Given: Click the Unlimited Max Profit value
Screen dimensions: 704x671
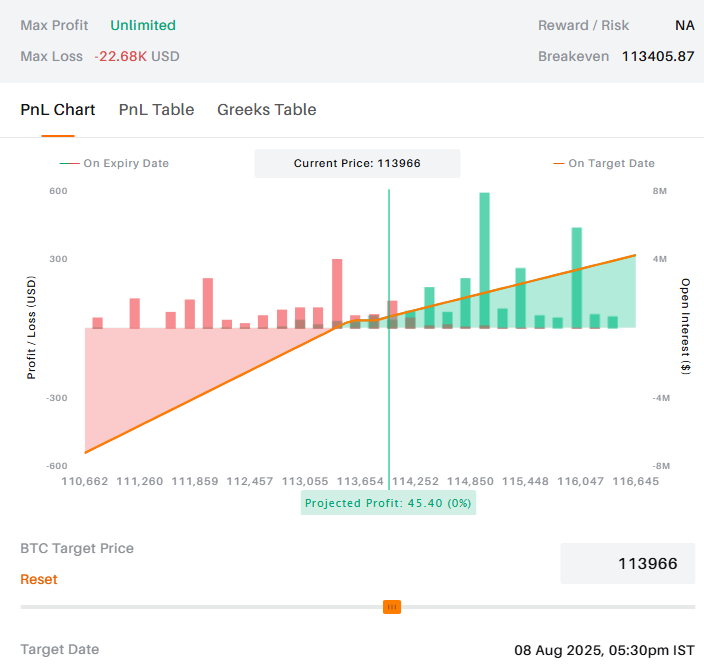Looking at the screenshot, I should click(x=143, y=25).
